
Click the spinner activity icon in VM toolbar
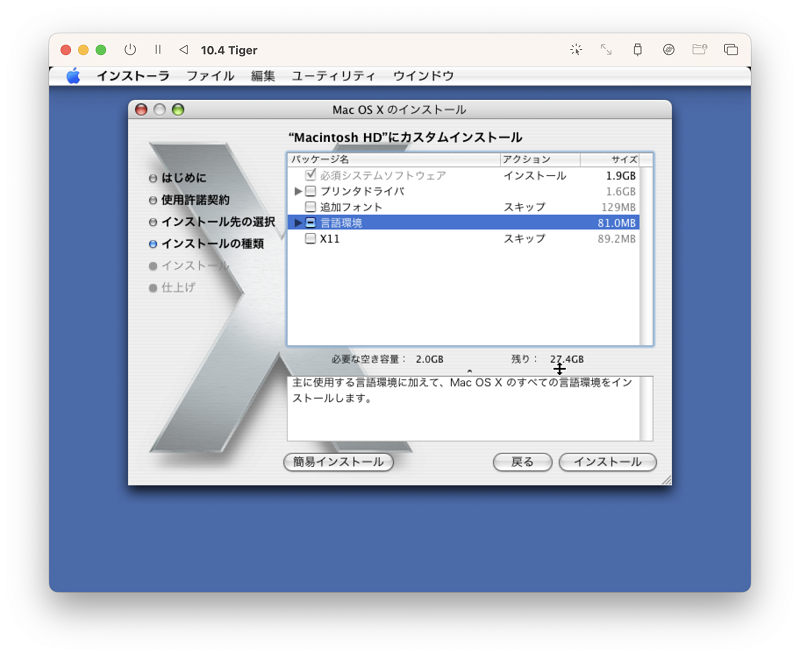[x=576, y=49]
